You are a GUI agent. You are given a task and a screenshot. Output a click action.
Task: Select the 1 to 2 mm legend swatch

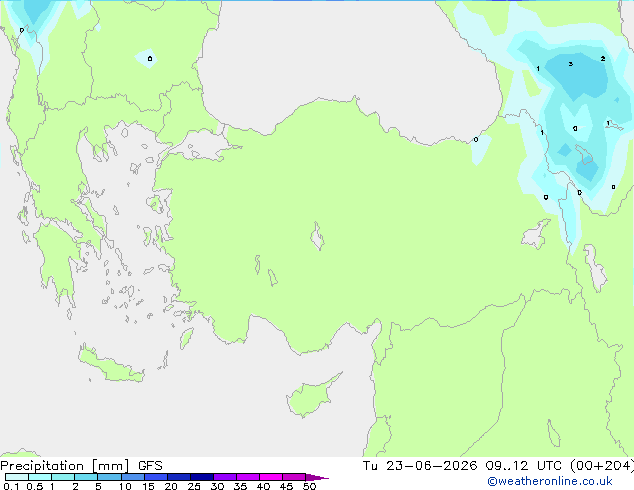[x=63, y=477]
